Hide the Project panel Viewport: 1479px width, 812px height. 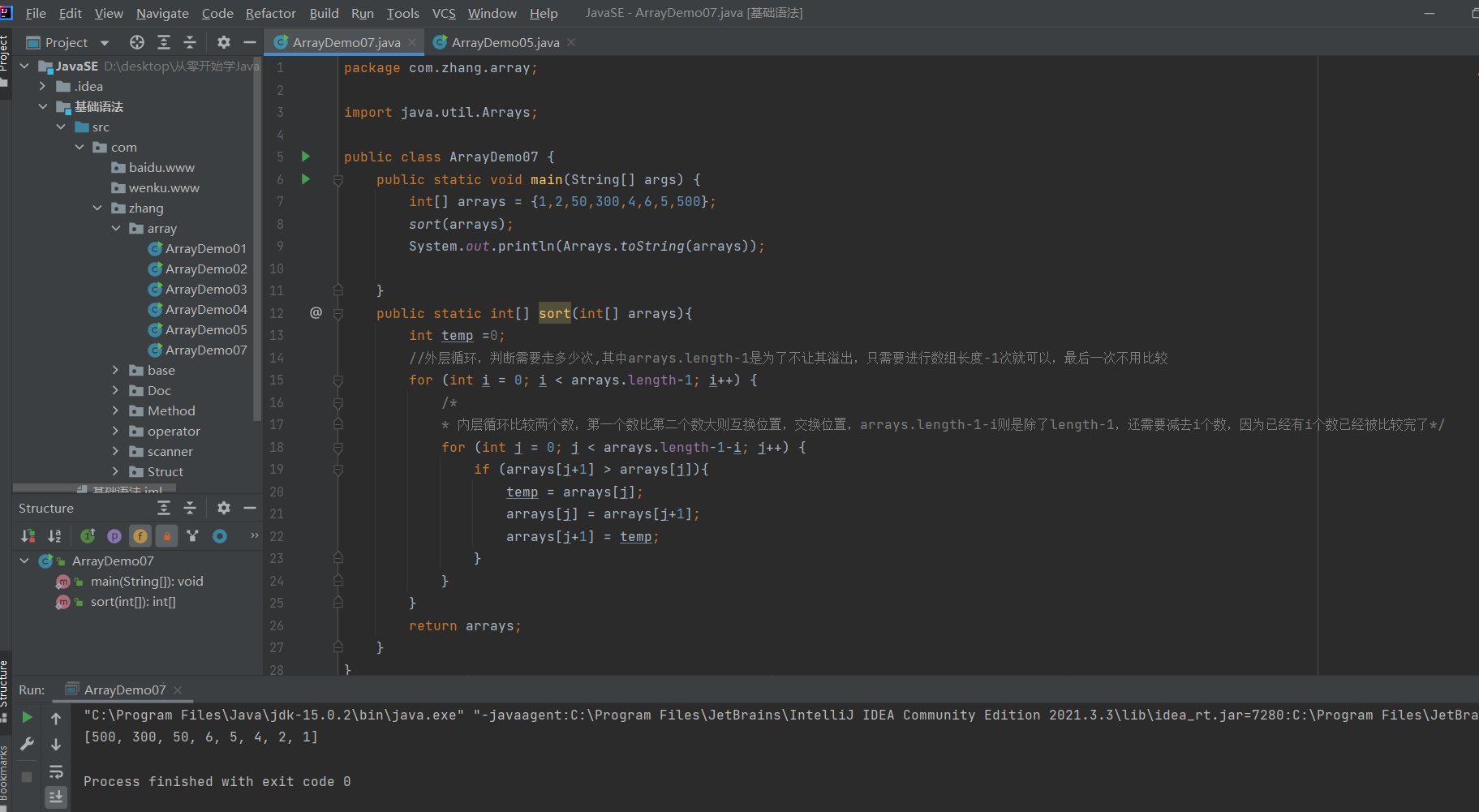tap(250, 42)
